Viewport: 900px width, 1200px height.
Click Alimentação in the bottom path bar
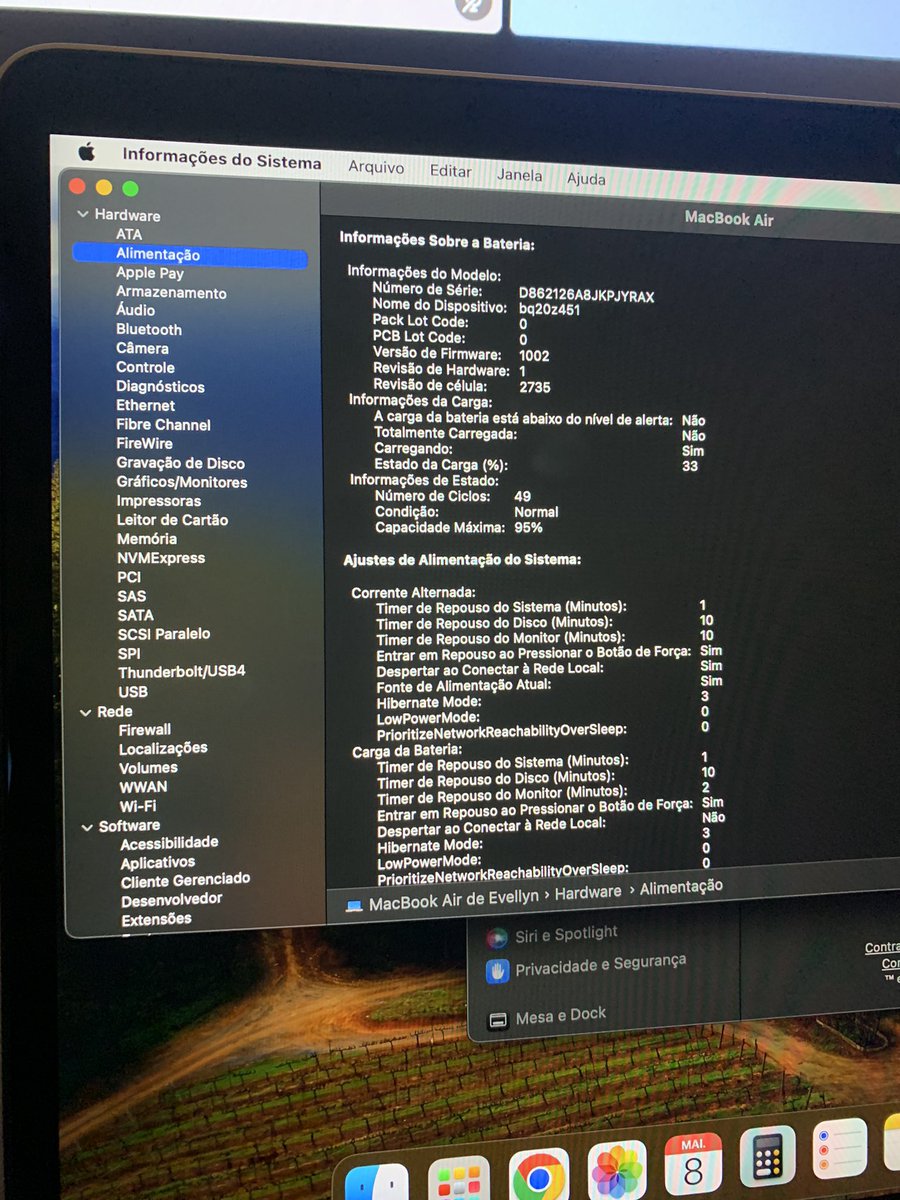(x=682, y=886)
